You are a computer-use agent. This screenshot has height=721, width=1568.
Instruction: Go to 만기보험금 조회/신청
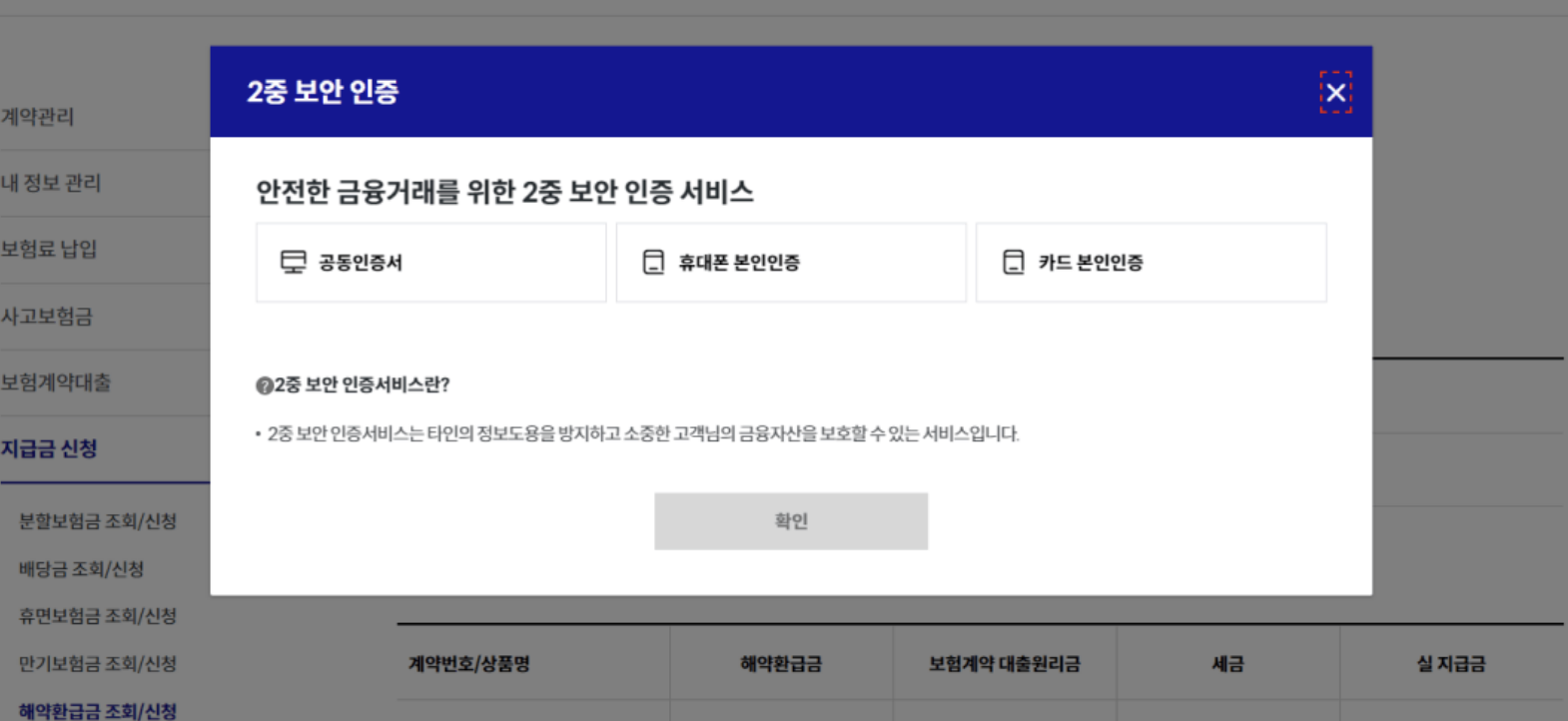98,664
